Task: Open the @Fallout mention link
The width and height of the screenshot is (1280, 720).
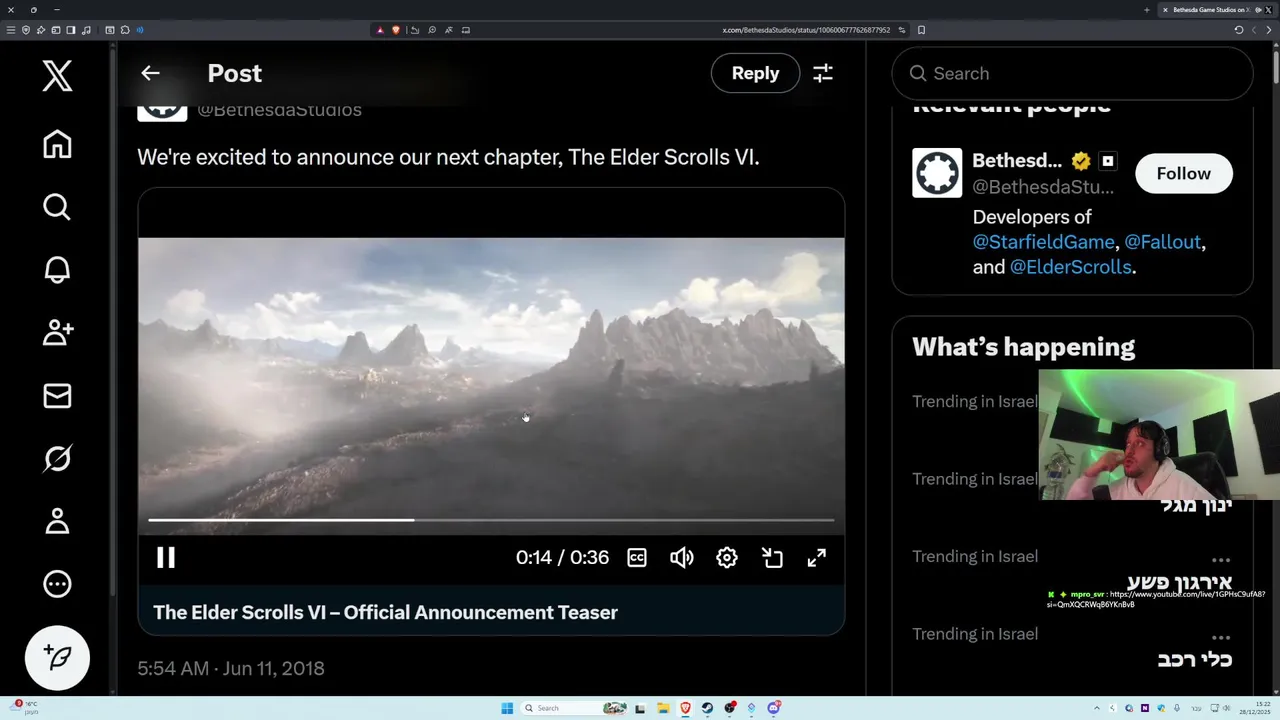Action: click(x=1163, y=242)
